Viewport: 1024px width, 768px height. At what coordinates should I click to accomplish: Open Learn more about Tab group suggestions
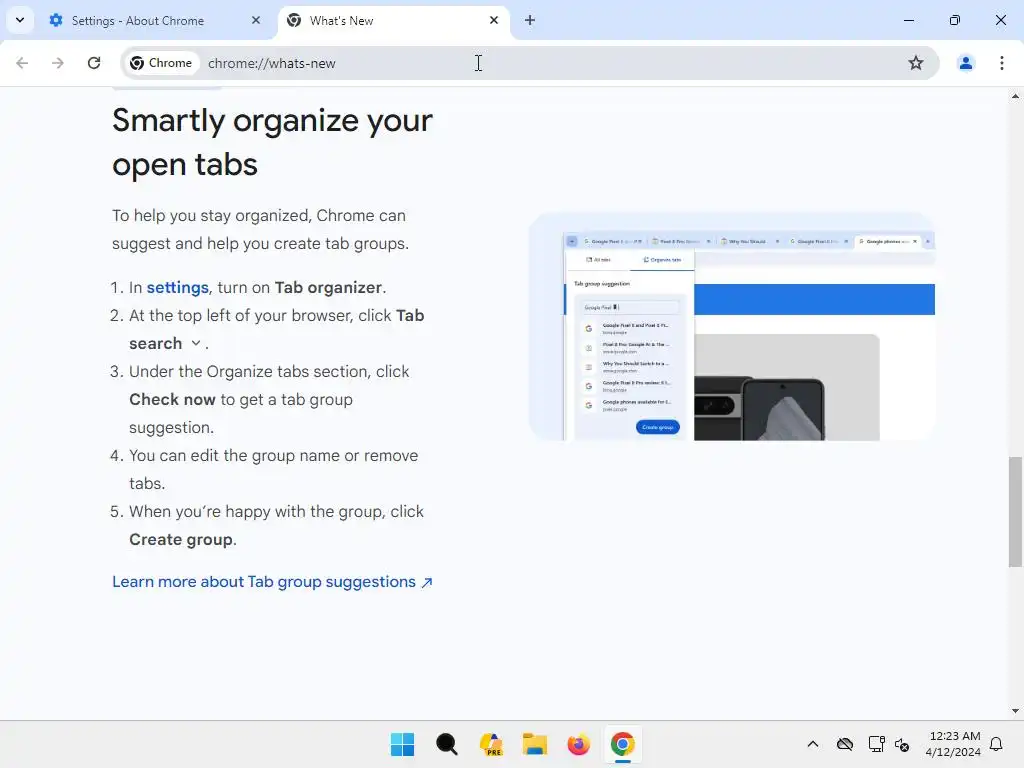click(x=272, y=582)
